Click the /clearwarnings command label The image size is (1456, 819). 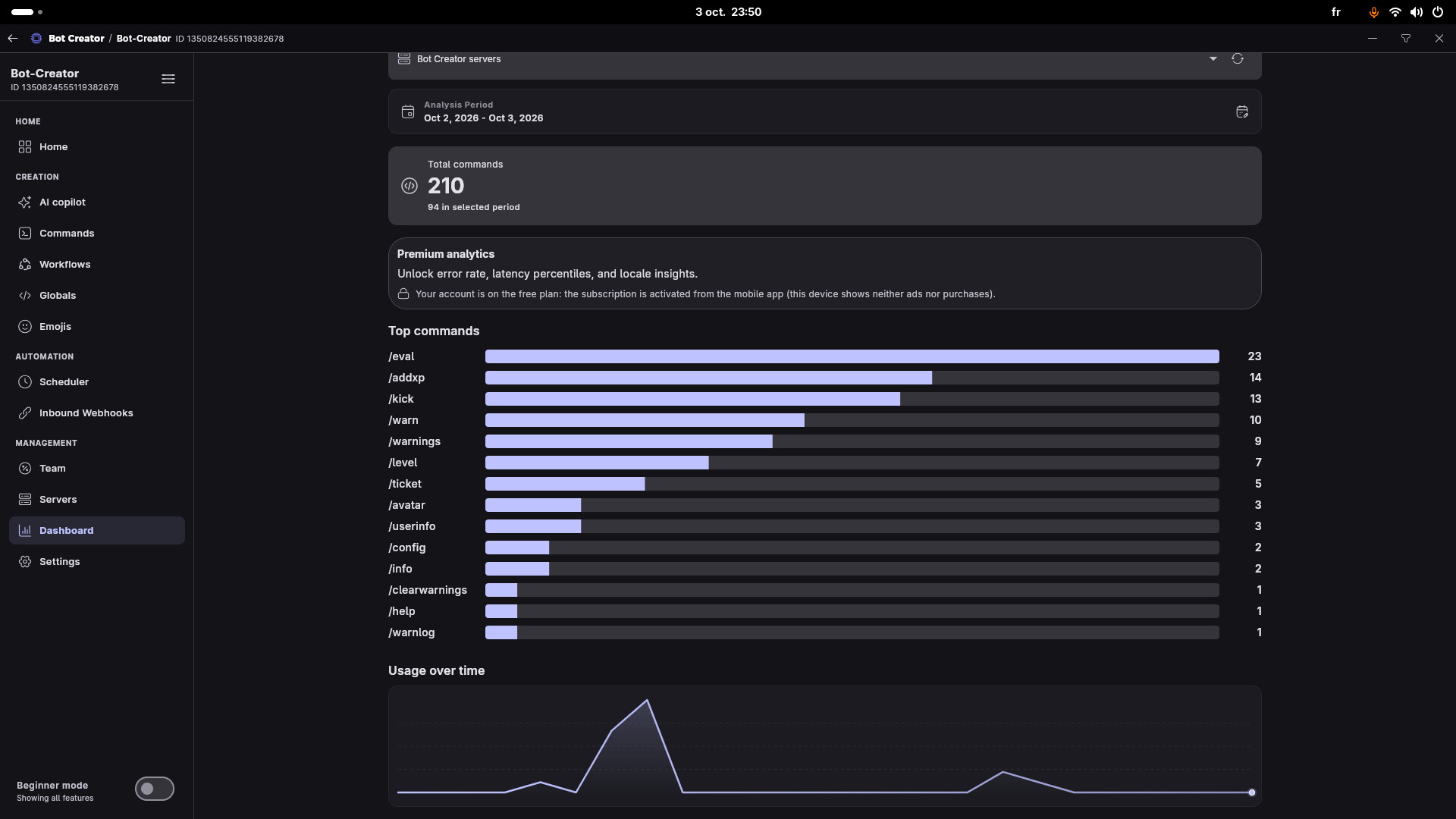click(428, 590)
